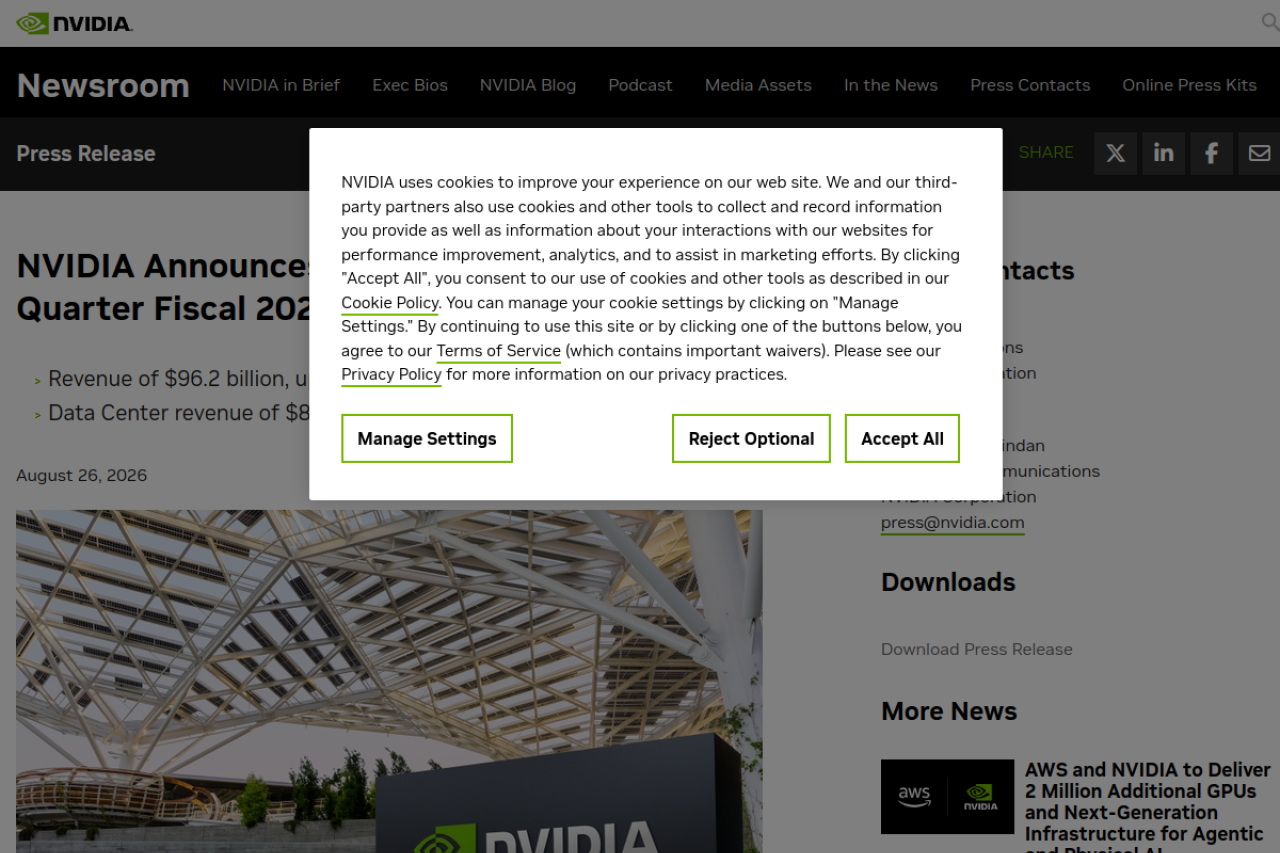Click the Press Release label

86,153
